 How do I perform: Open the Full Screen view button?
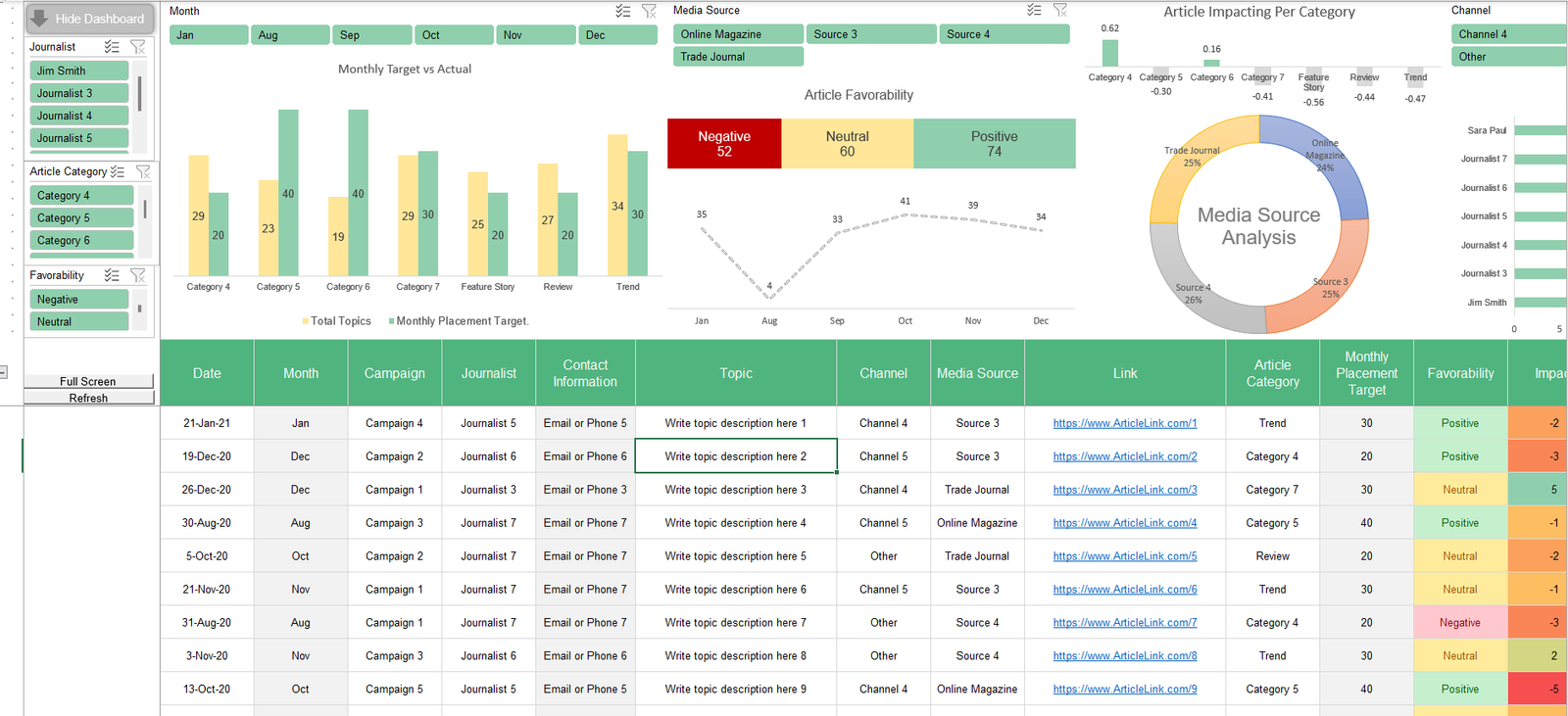88,381
